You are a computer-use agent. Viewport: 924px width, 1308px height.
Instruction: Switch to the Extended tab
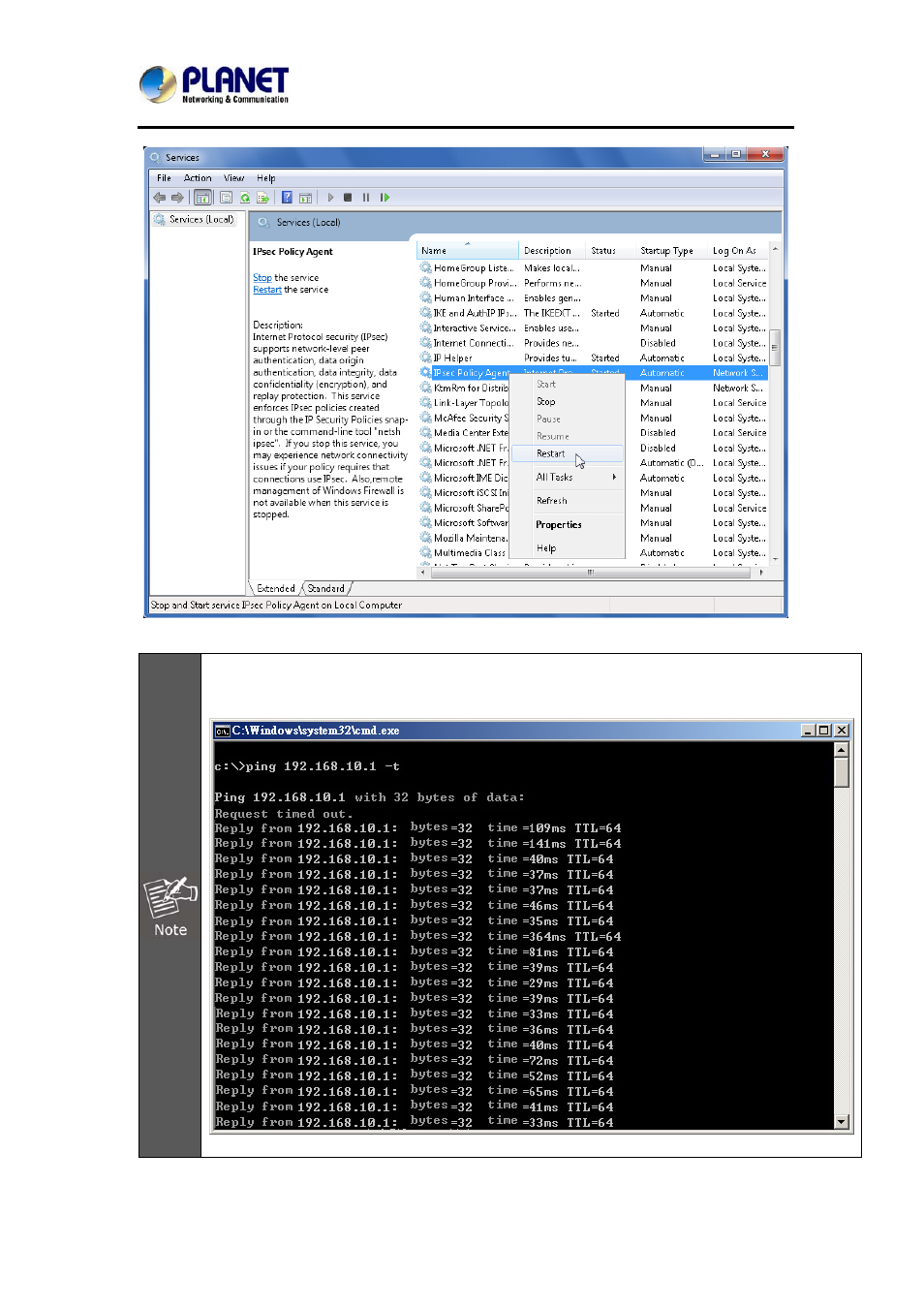(276, 589)
